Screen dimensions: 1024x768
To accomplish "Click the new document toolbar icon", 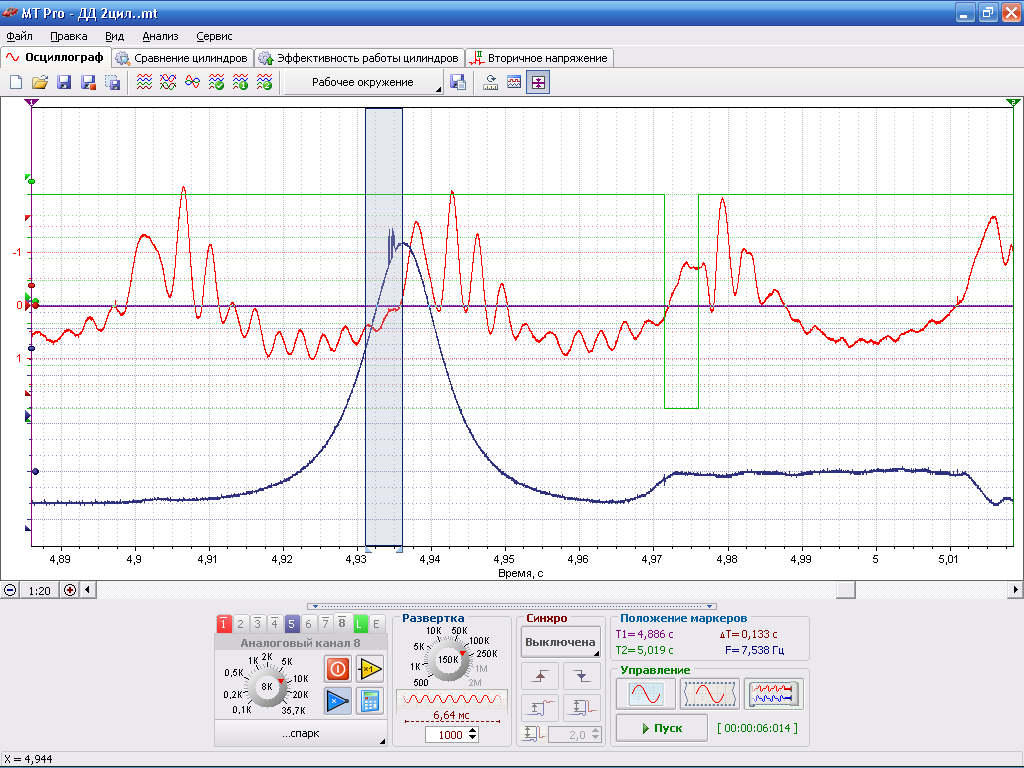I will (x=16, y=82).
